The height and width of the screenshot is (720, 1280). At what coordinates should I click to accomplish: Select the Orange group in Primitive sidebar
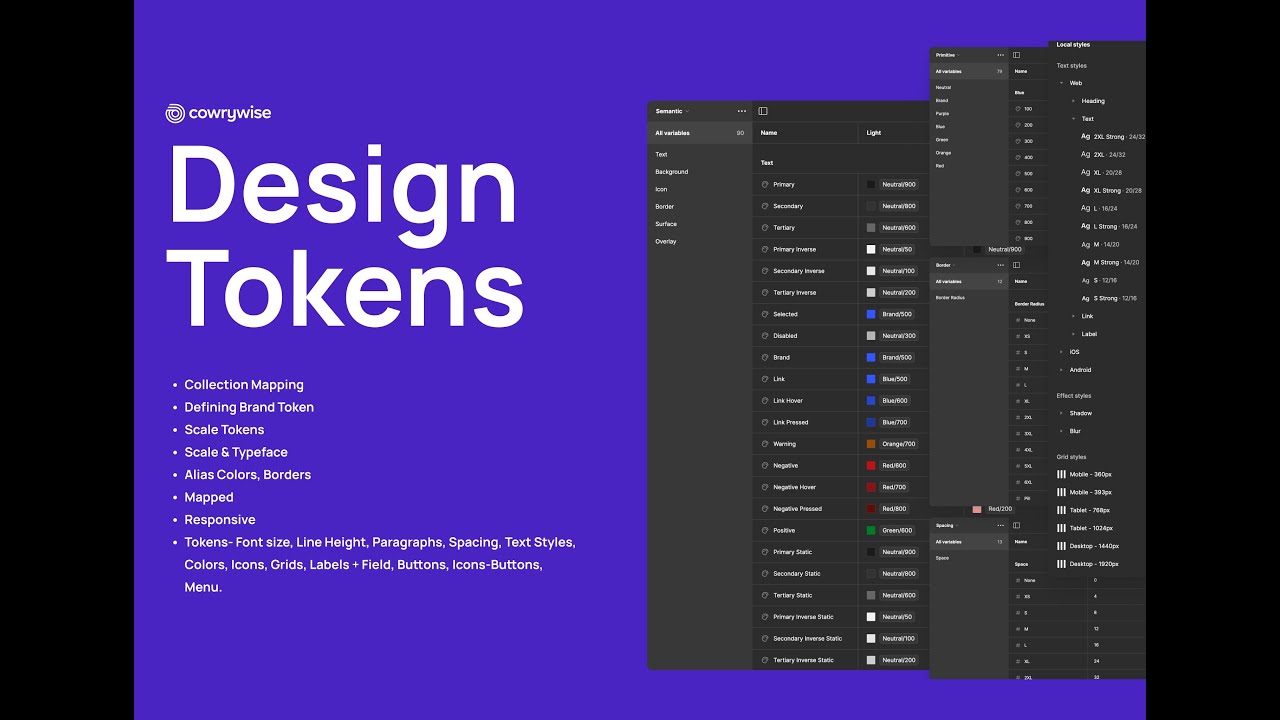pyautogui.click(x=943, y=153)
